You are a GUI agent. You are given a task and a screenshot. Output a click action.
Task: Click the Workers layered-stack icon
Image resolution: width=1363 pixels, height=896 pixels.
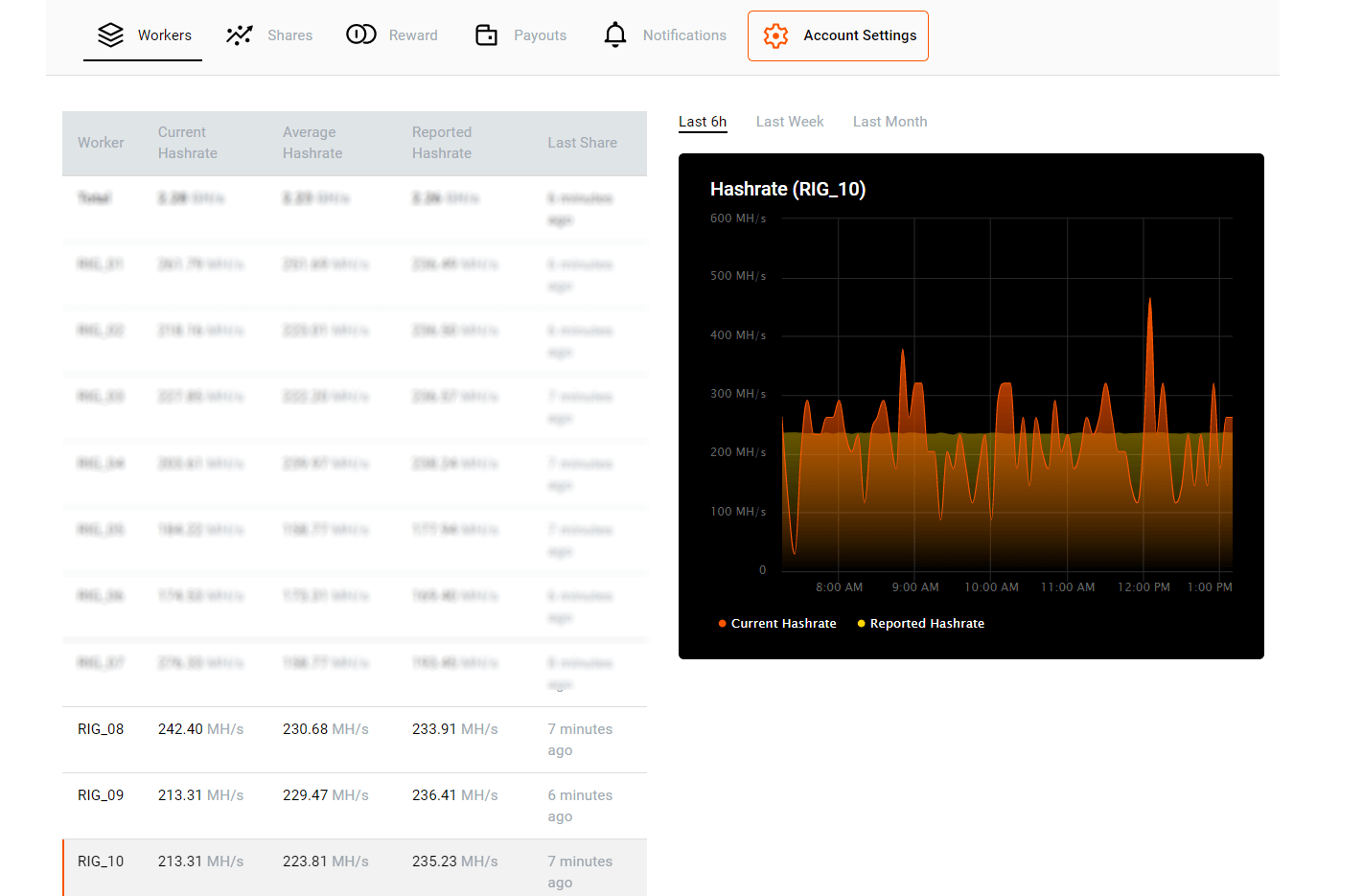click(x=109, y=34)
